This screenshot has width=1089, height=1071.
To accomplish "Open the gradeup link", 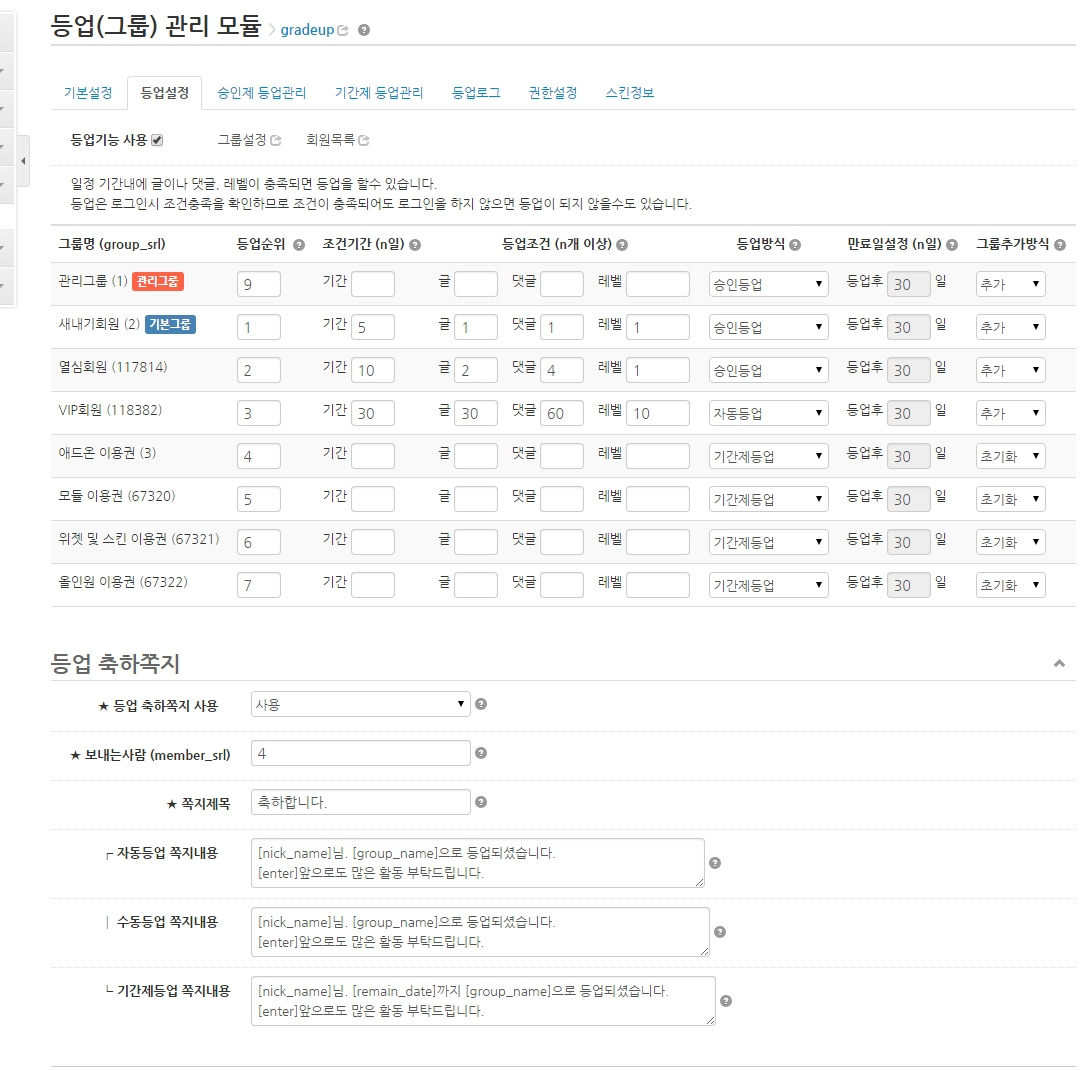I will 307,30.
